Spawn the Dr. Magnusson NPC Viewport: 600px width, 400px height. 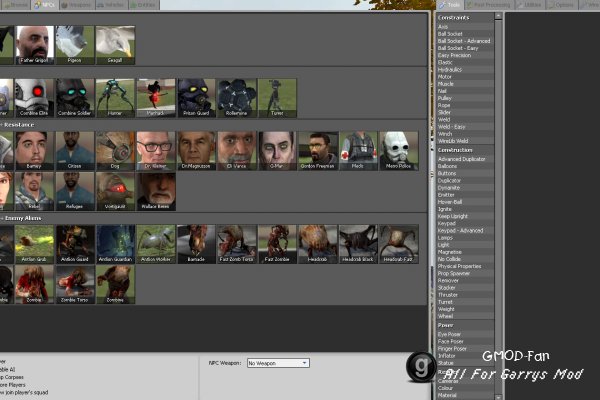click(x=196, y=151)
